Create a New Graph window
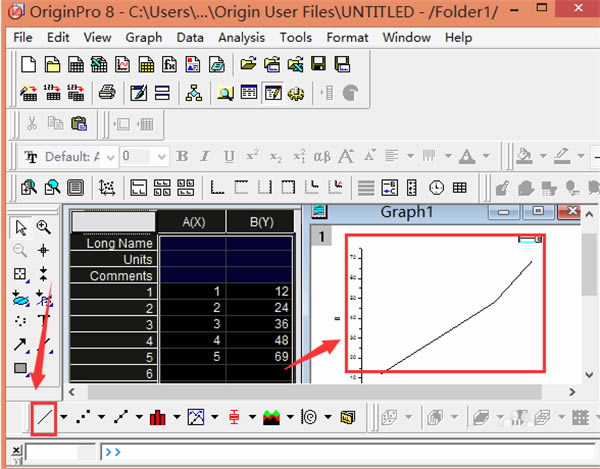600x469 pixels. (x=122, y=64)
